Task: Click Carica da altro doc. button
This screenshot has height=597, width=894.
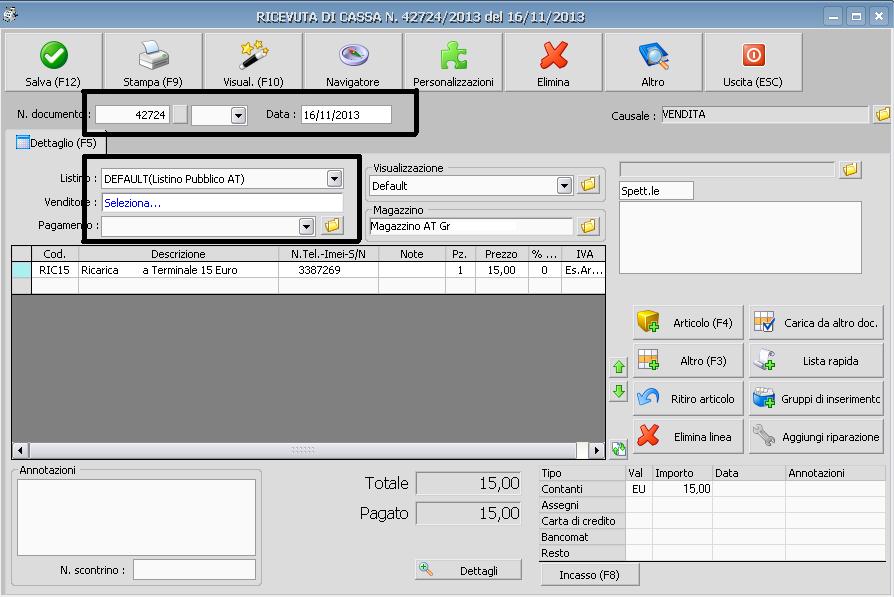Action: coord(816,323)
